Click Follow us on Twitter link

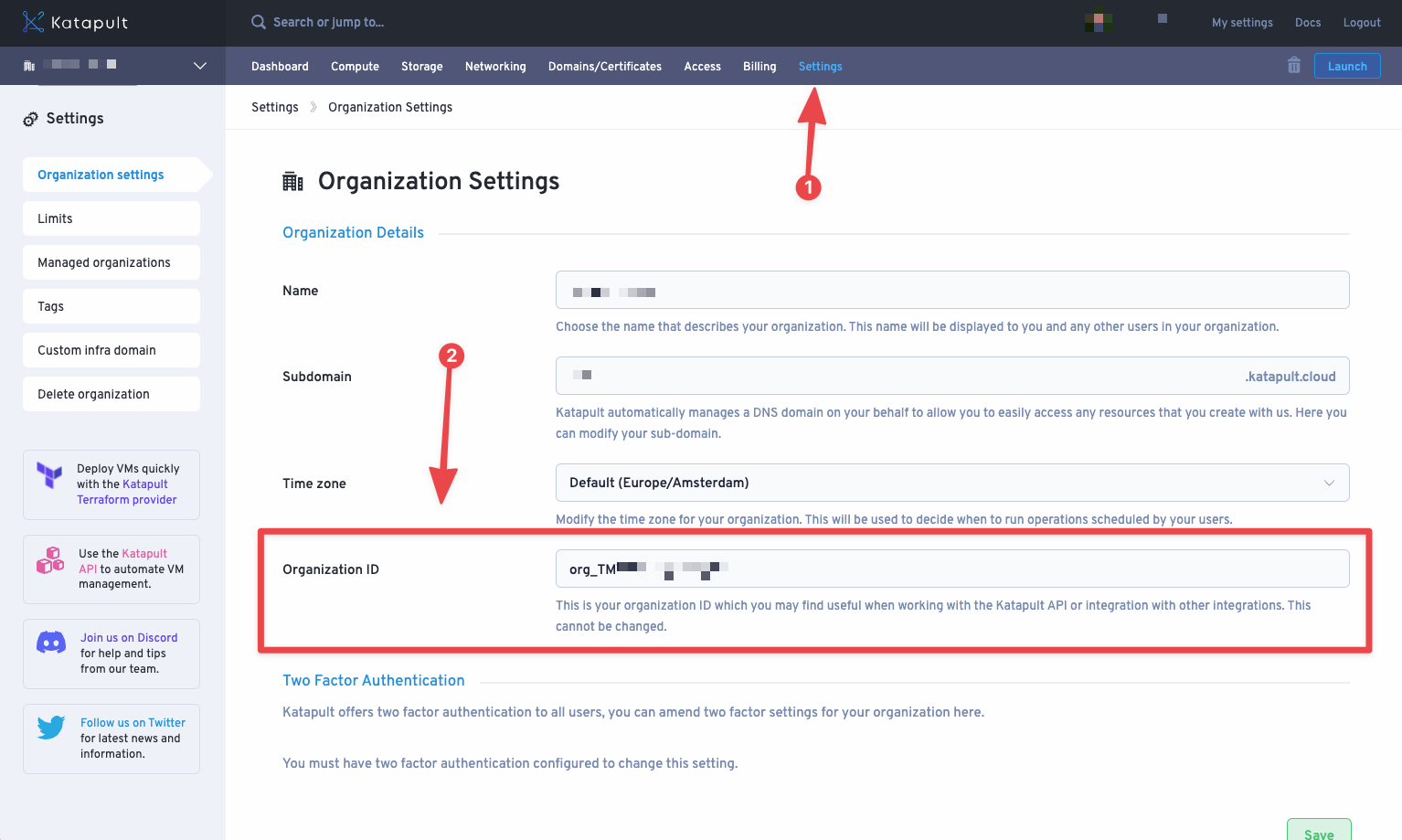[x=133, y=723]
